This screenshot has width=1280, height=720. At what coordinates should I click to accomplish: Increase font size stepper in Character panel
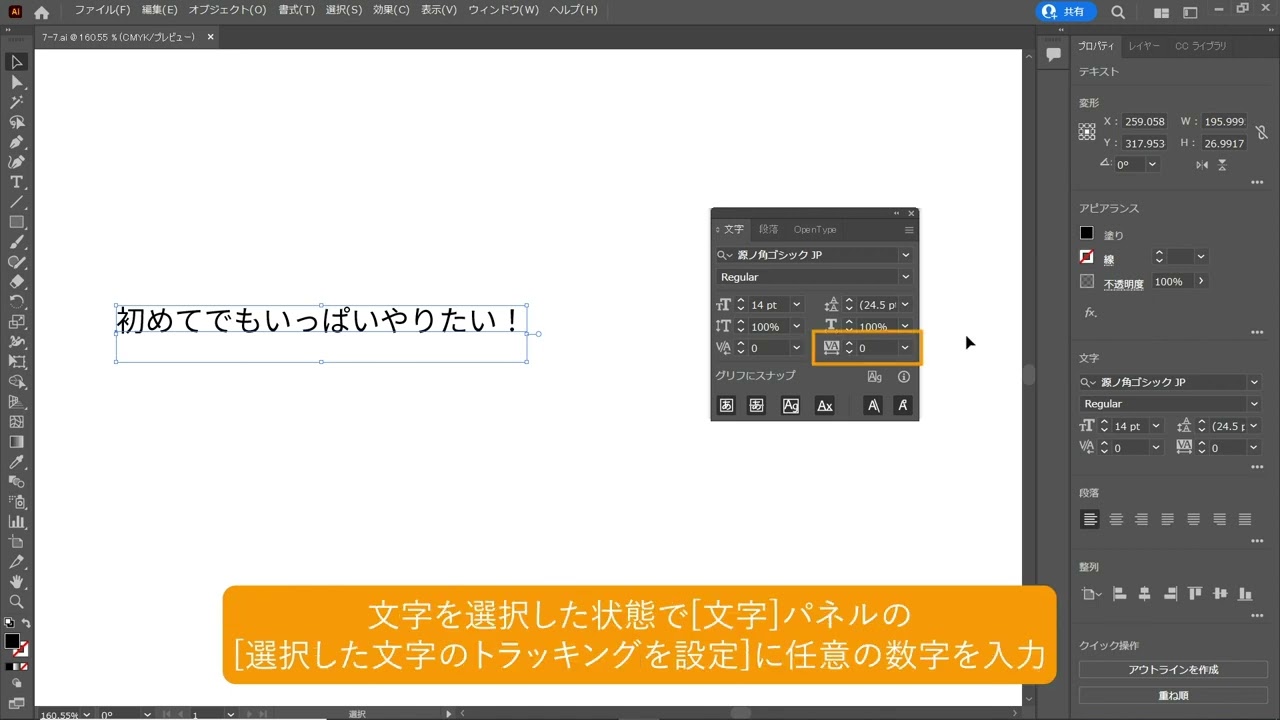click(x=741, y=301)
